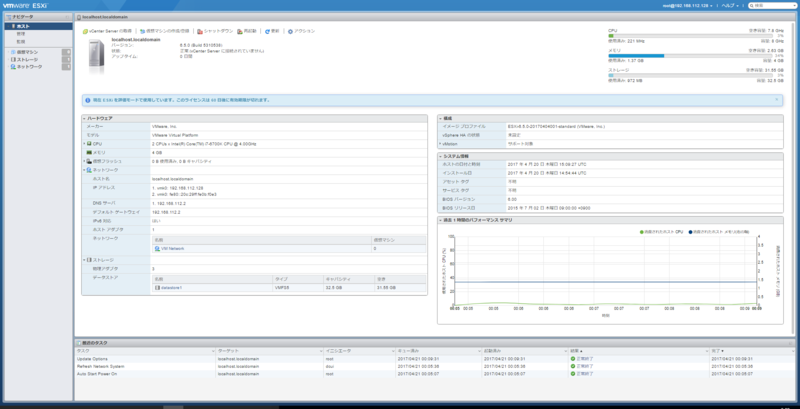Expand the virtual flash row in Hardware

click(x=84, y=161)
